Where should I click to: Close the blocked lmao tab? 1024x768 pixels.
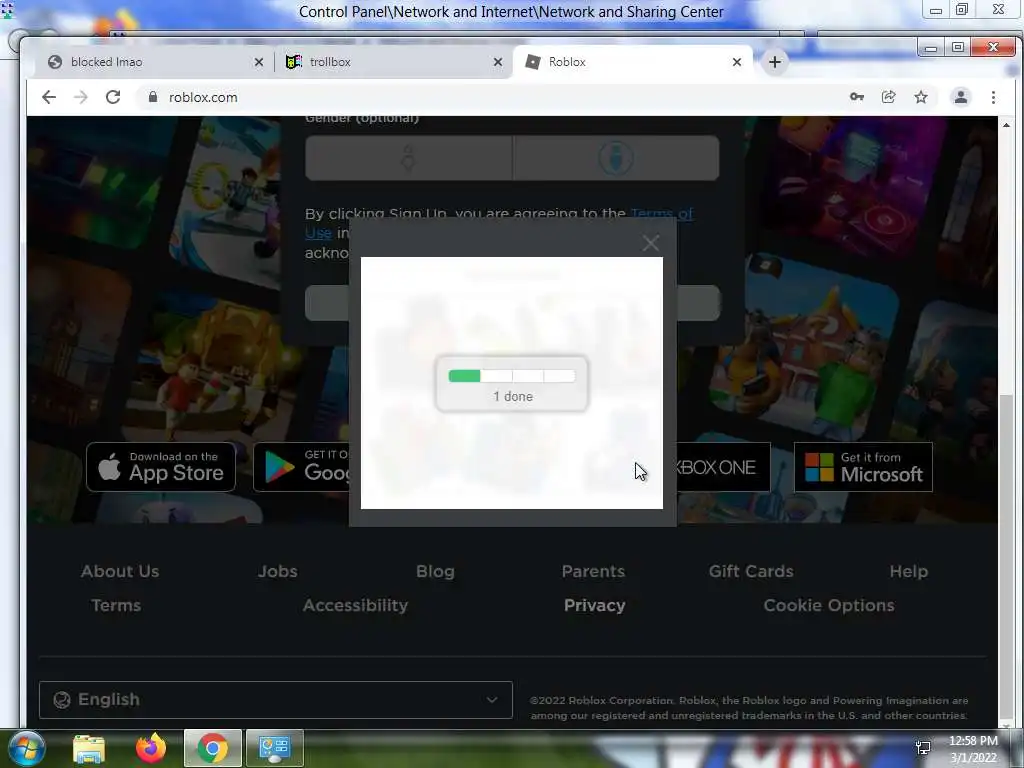(x=259, y=62)
